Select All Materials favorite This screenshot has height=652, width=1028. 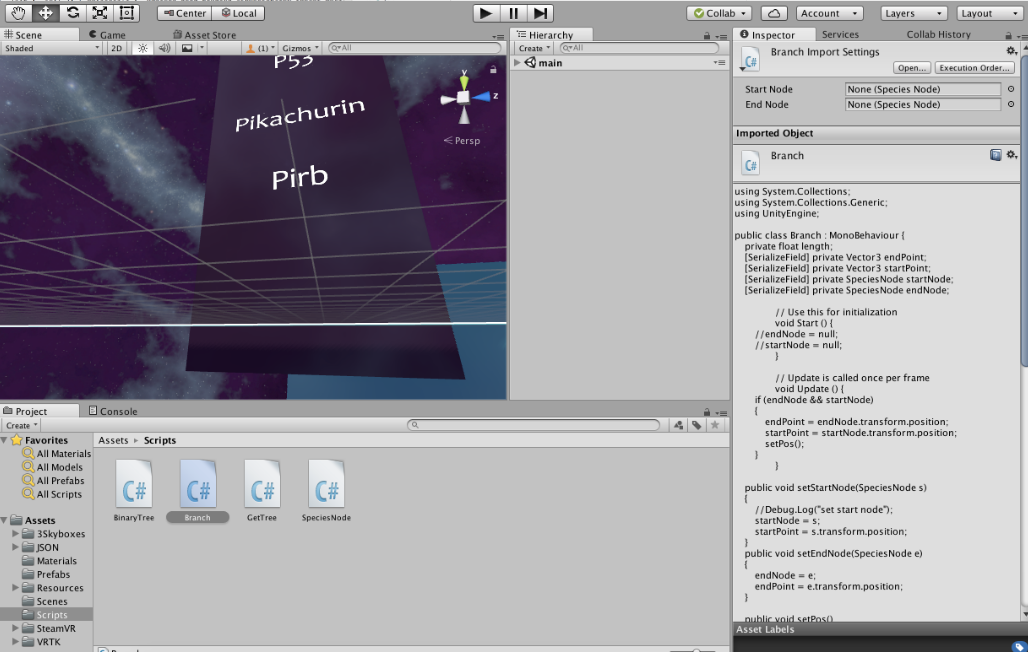[x=56, y=453]
